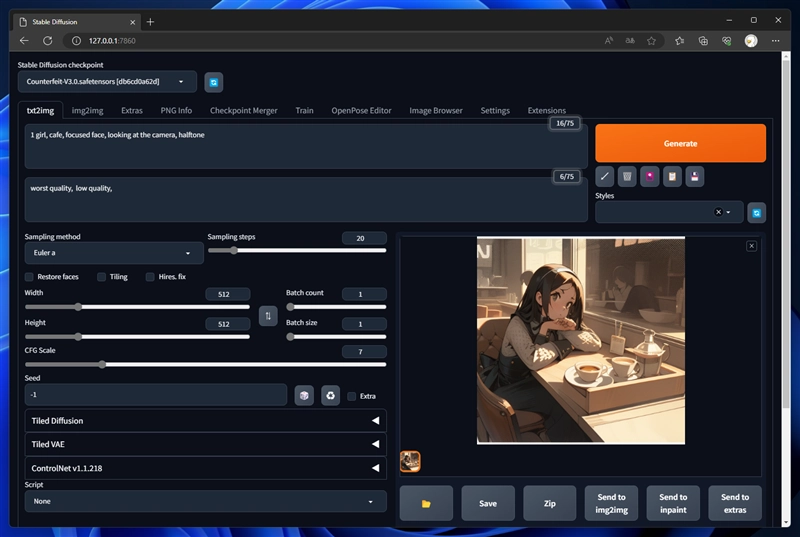View site information for 127.0.0.1
The width and height of the screenshot is (800, 537).
click(x=76, y=41)
